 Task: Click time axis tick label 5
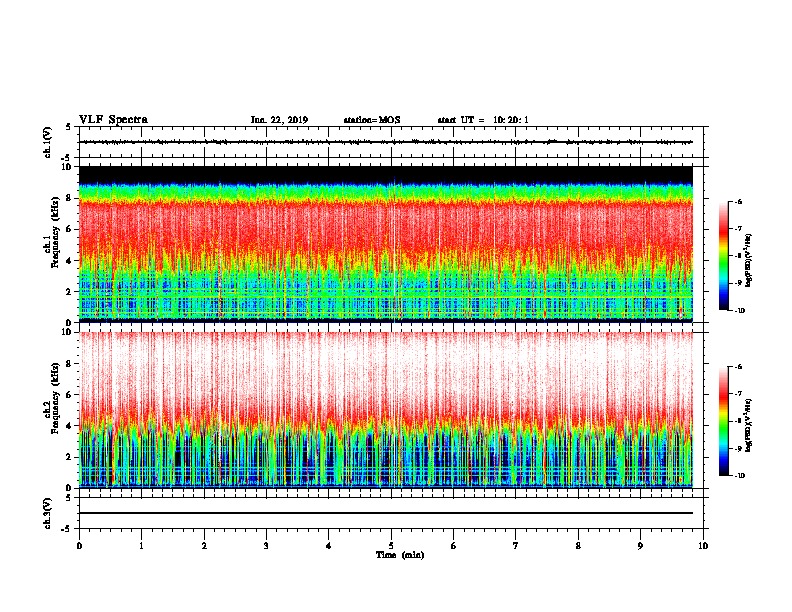[391, 546]
